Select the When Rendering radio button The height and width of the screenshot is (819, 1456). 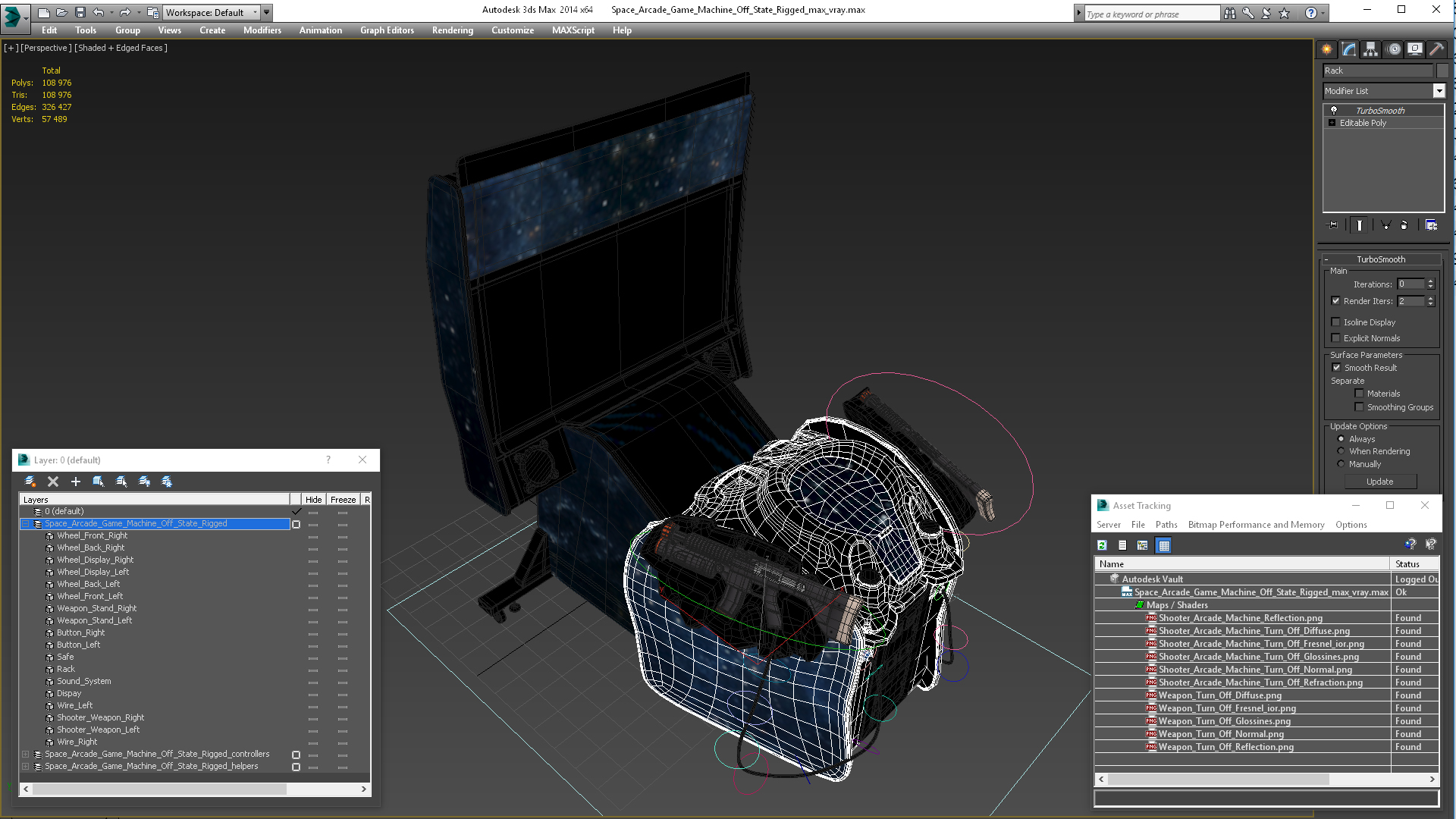pyautogui.click(x=1341, y=451)
